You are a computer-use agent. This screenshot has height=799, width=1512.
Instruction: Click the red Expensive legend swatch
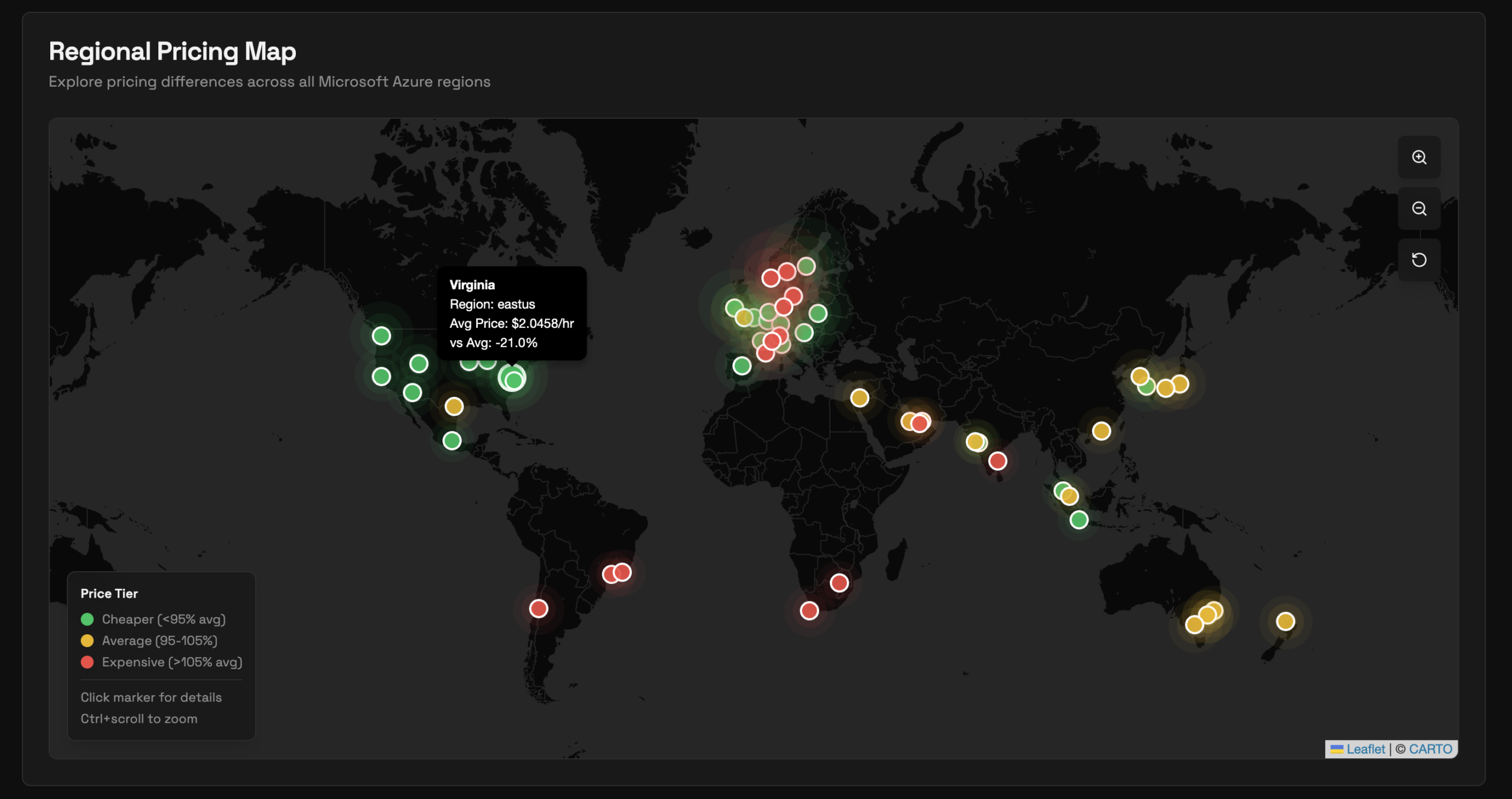(87, 662)
